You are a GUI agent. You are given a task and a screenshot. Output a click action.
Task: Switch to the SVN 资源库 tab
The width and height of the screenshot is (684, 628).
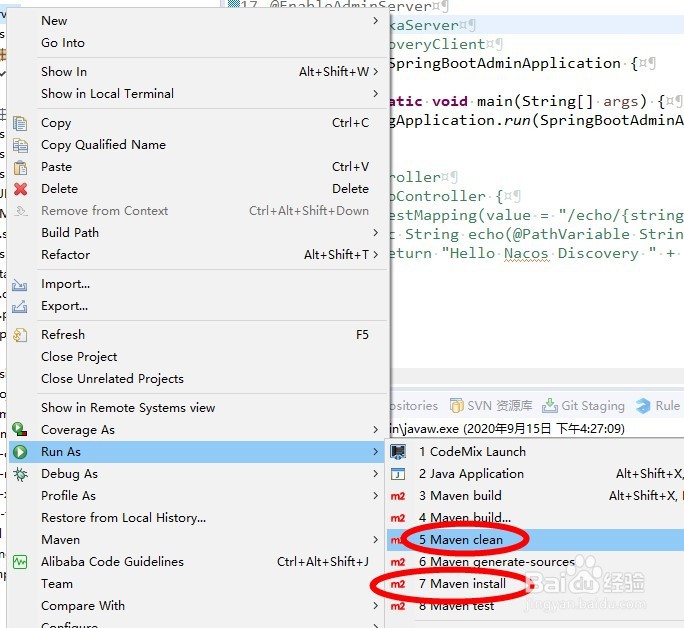pos(492,406)
